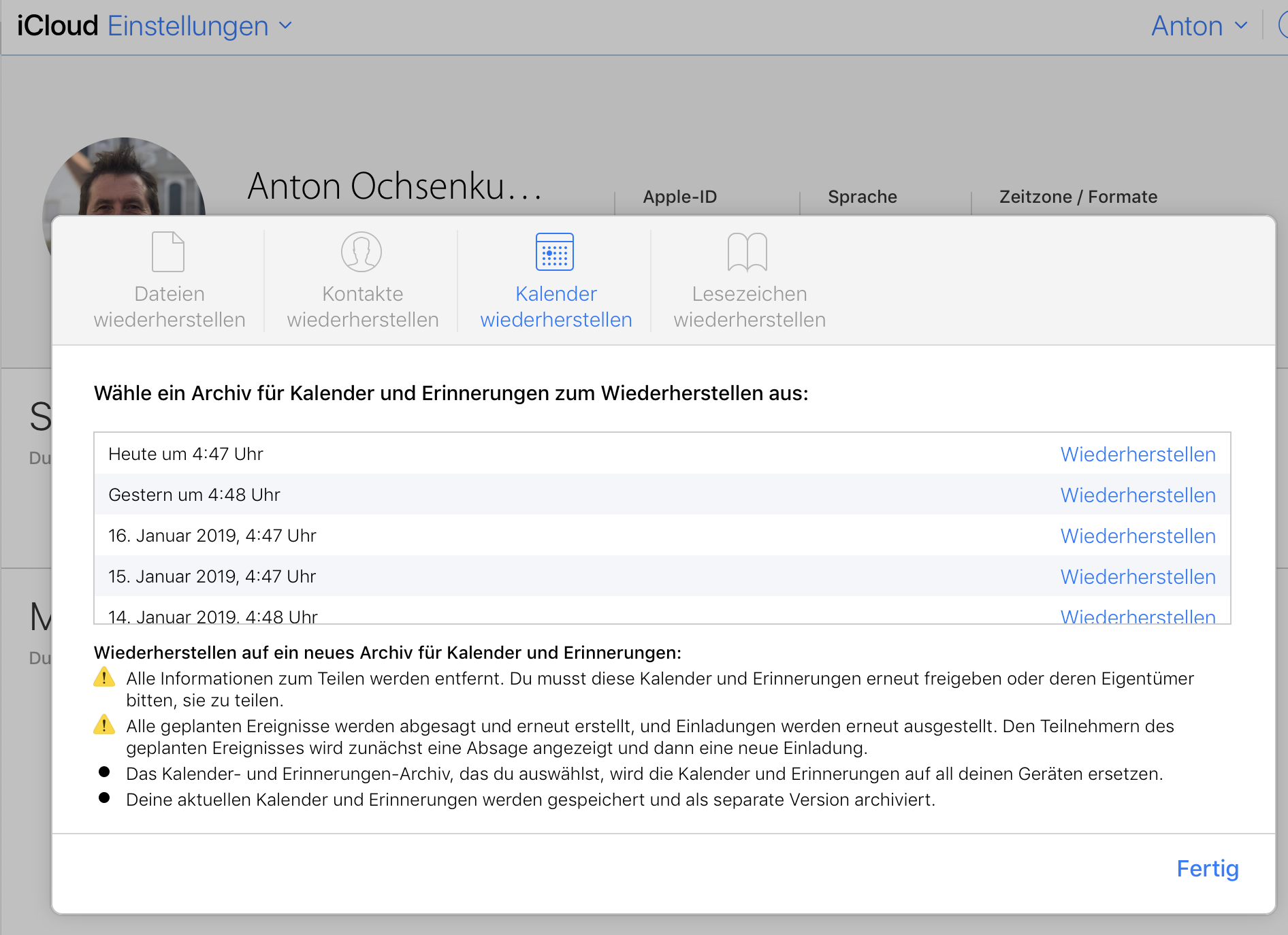The height and width of the screenshot is (935, 1288).
Task: Click the warning icon beside Alle Informationen
Action: coord(104,677)
